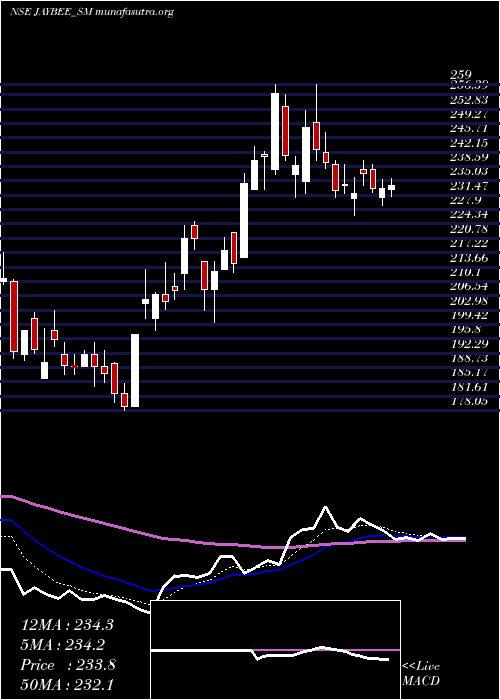Screen dimensions: 500x700
Task: Select the 192.29 price axis label
Action: 469,344
